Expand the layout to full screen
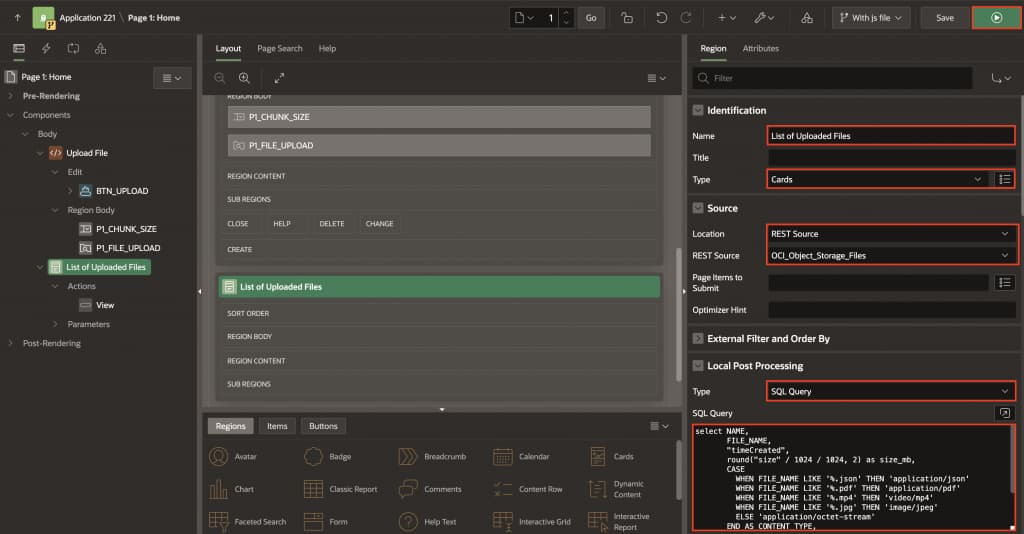 279,78
